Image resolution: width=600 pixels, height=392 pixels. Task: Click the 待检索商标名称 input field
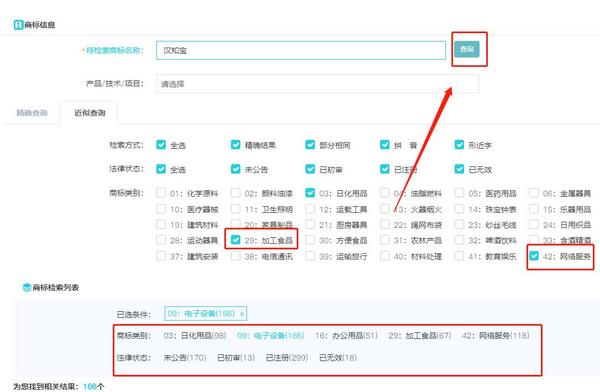(x=301, y=50)
